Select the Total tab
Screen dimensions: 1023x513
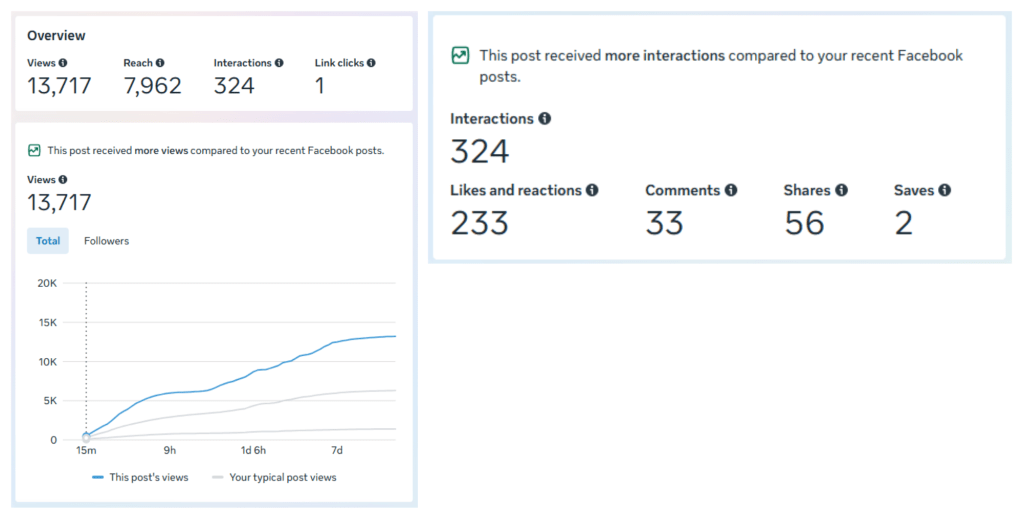(x=48, y=241)
